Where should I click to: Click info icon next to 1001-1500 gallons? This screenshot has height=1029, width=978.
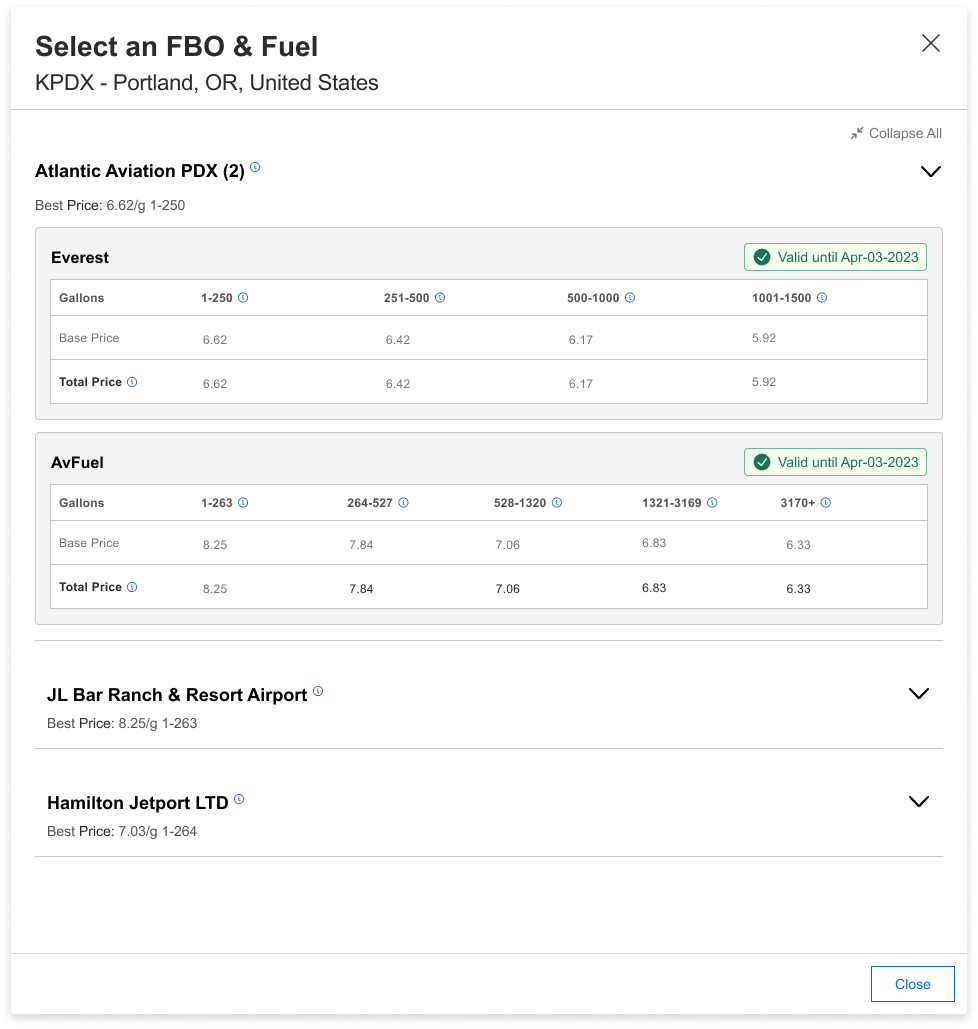click(x=822, y=298)
